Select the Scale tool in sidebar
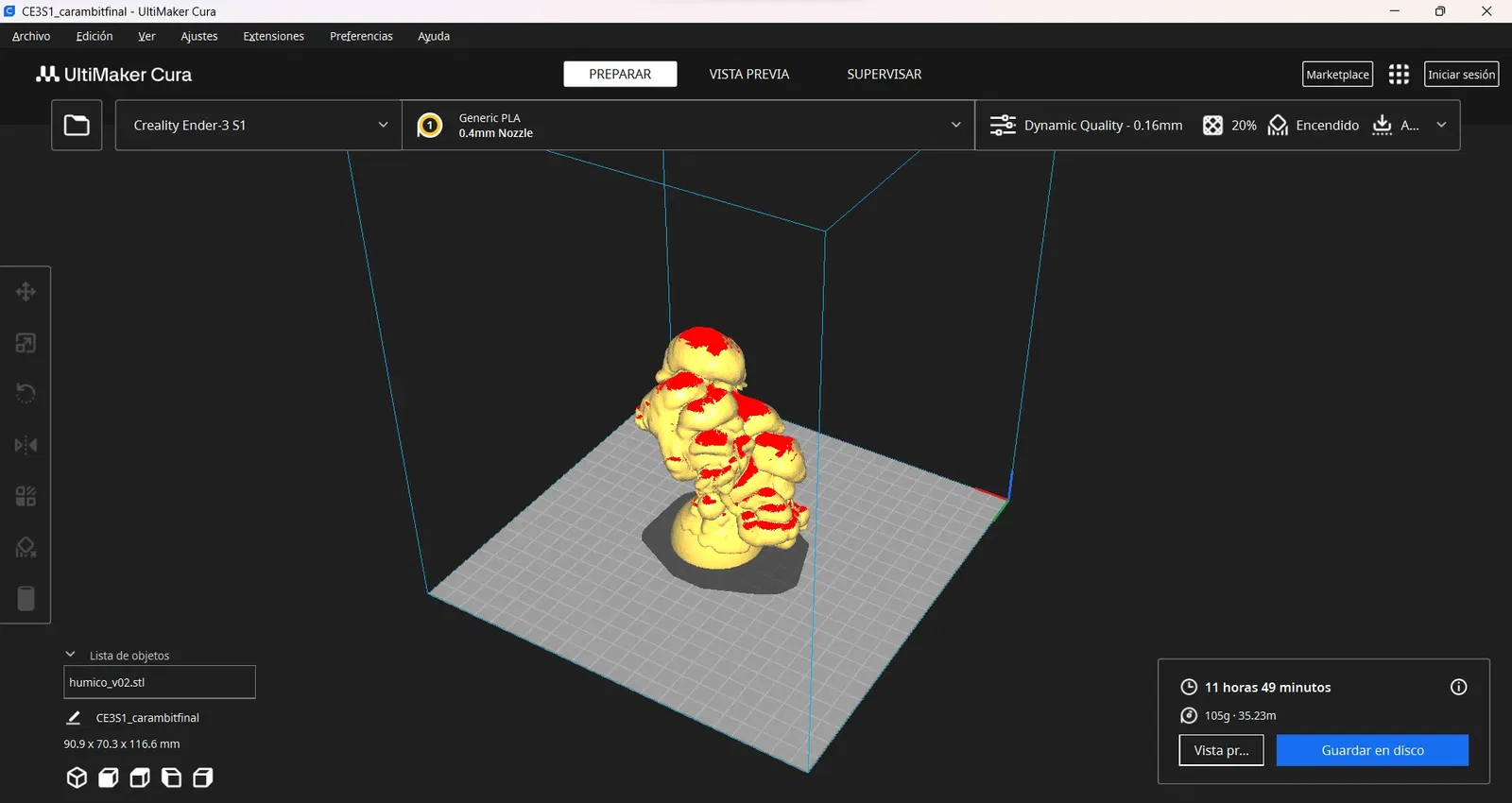Screen dimensions: 1512x803 coord(26,343)
